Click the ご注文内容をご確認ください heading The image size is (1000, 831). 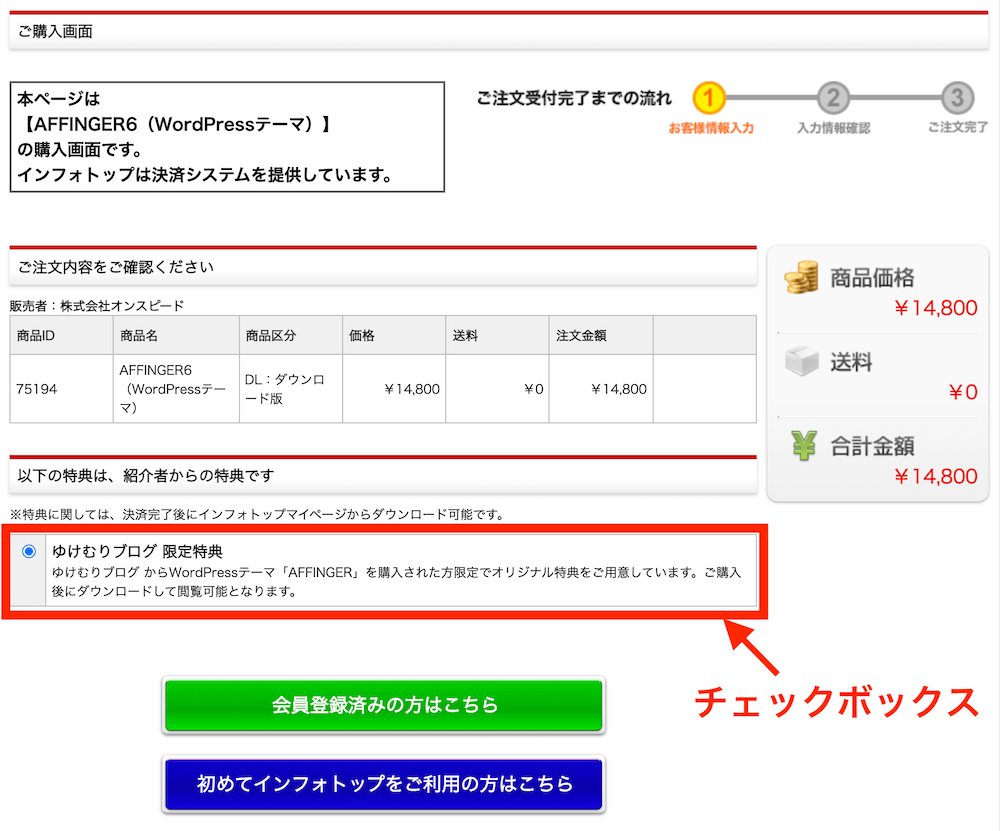(115, 267)
